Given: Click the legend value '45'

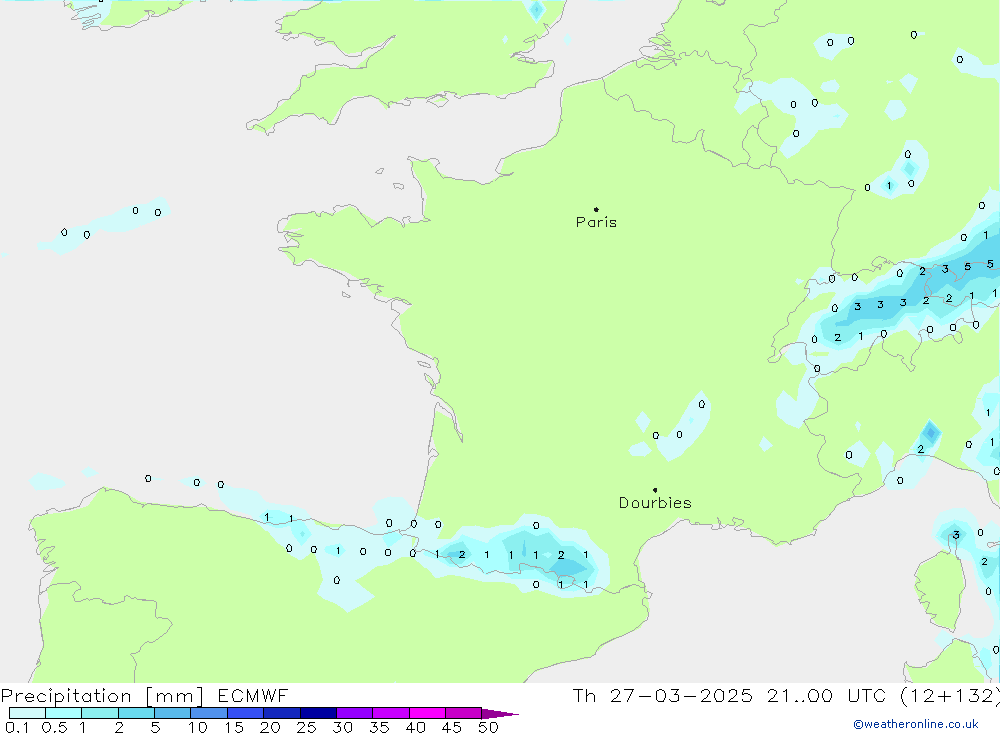Looking at the screenshot, I should [x=452, y=727].
